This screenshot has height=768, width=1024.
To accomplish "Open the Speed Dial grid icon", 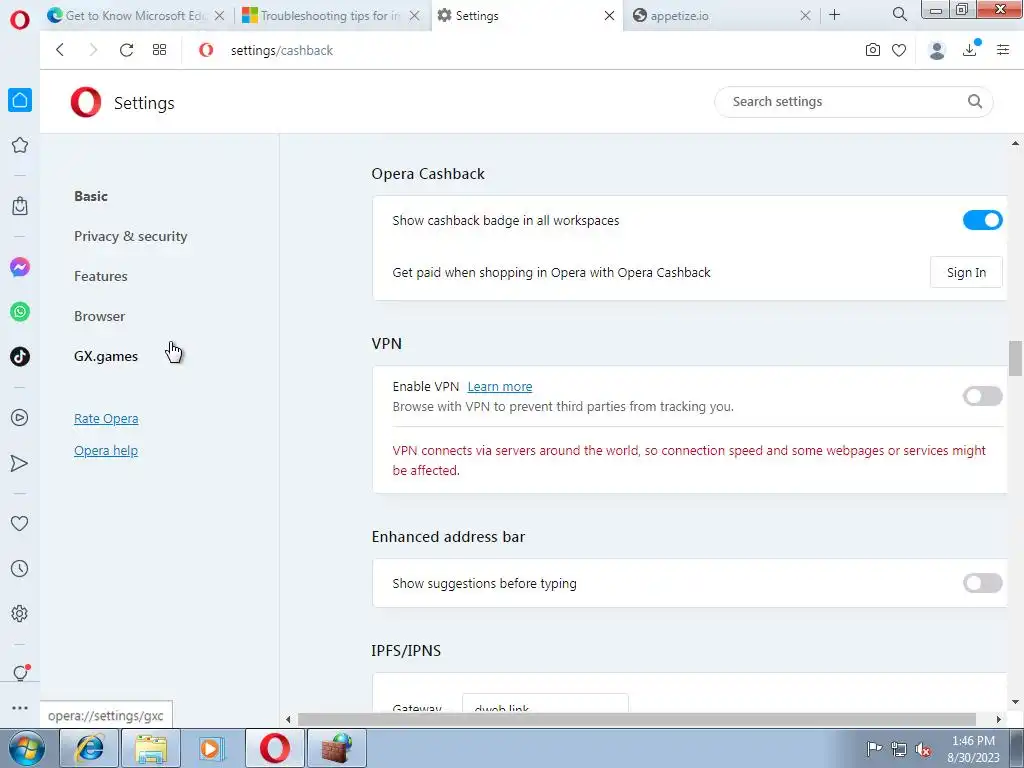I will [159, 50].
